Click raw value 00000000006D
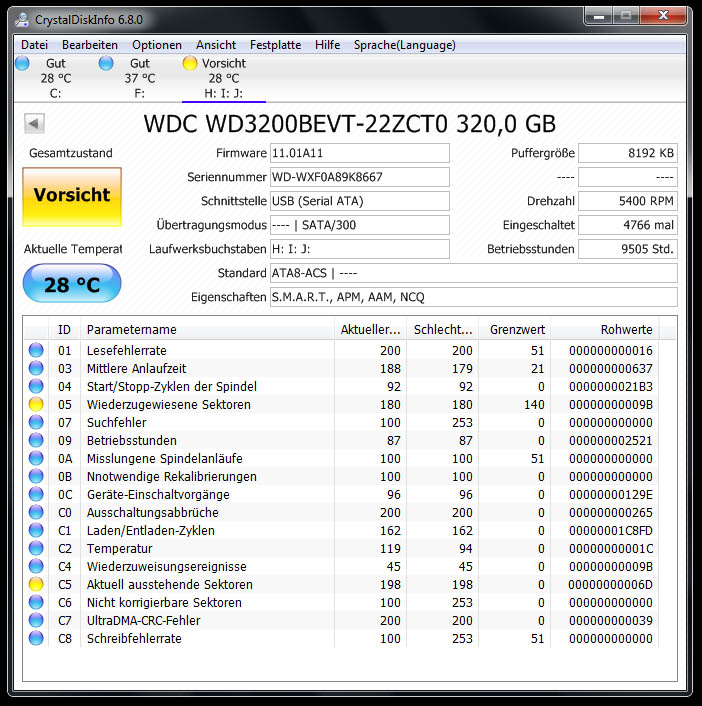Screen dimensions: 702x706 611,584
